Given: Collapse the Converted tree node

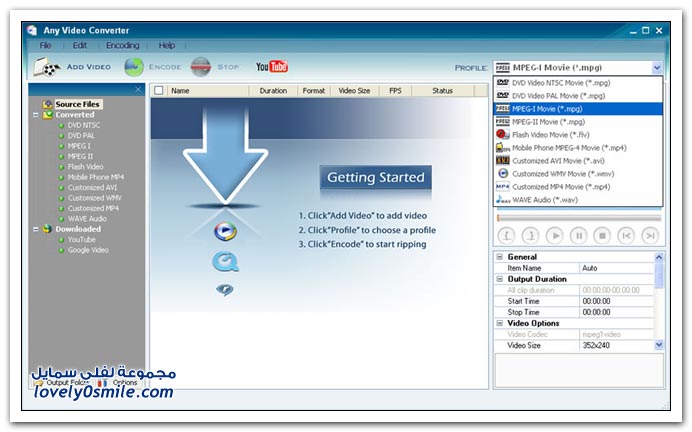Looking at the screenshot, I should 36,115.
